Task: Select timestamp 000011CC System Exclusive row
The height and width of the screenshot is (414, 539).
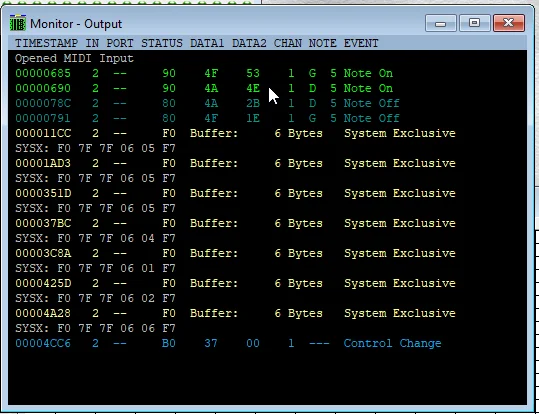Action: [235, 133]
